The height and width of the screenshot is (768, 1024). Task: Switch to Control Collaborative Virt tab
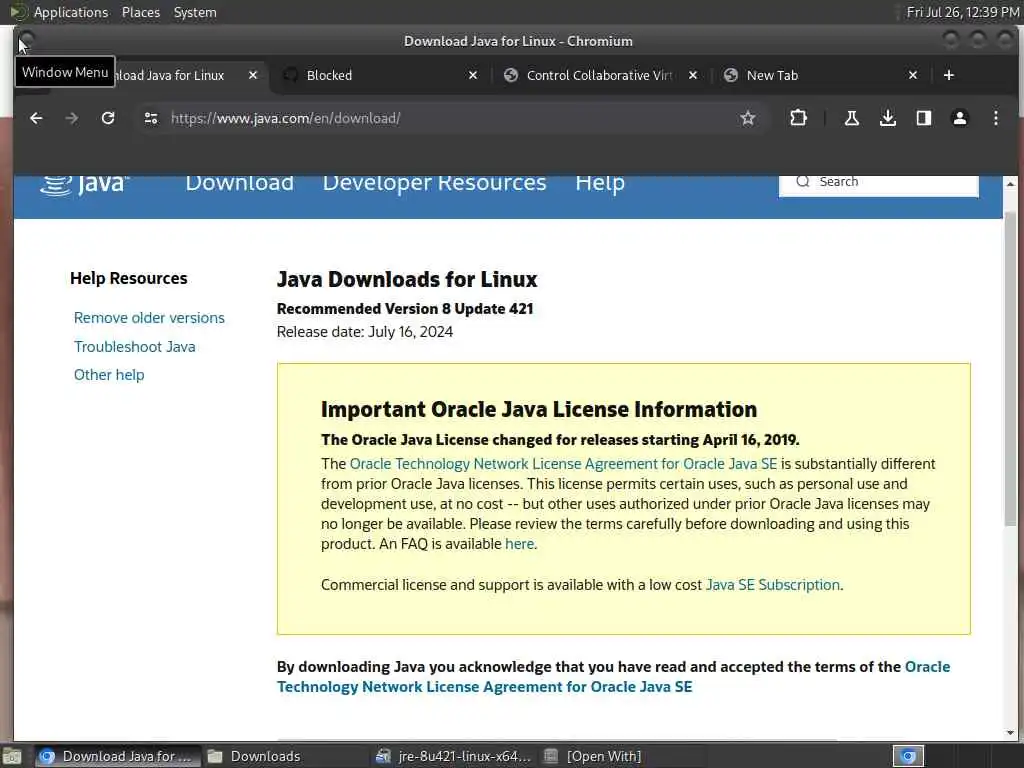tap(601, 75)
